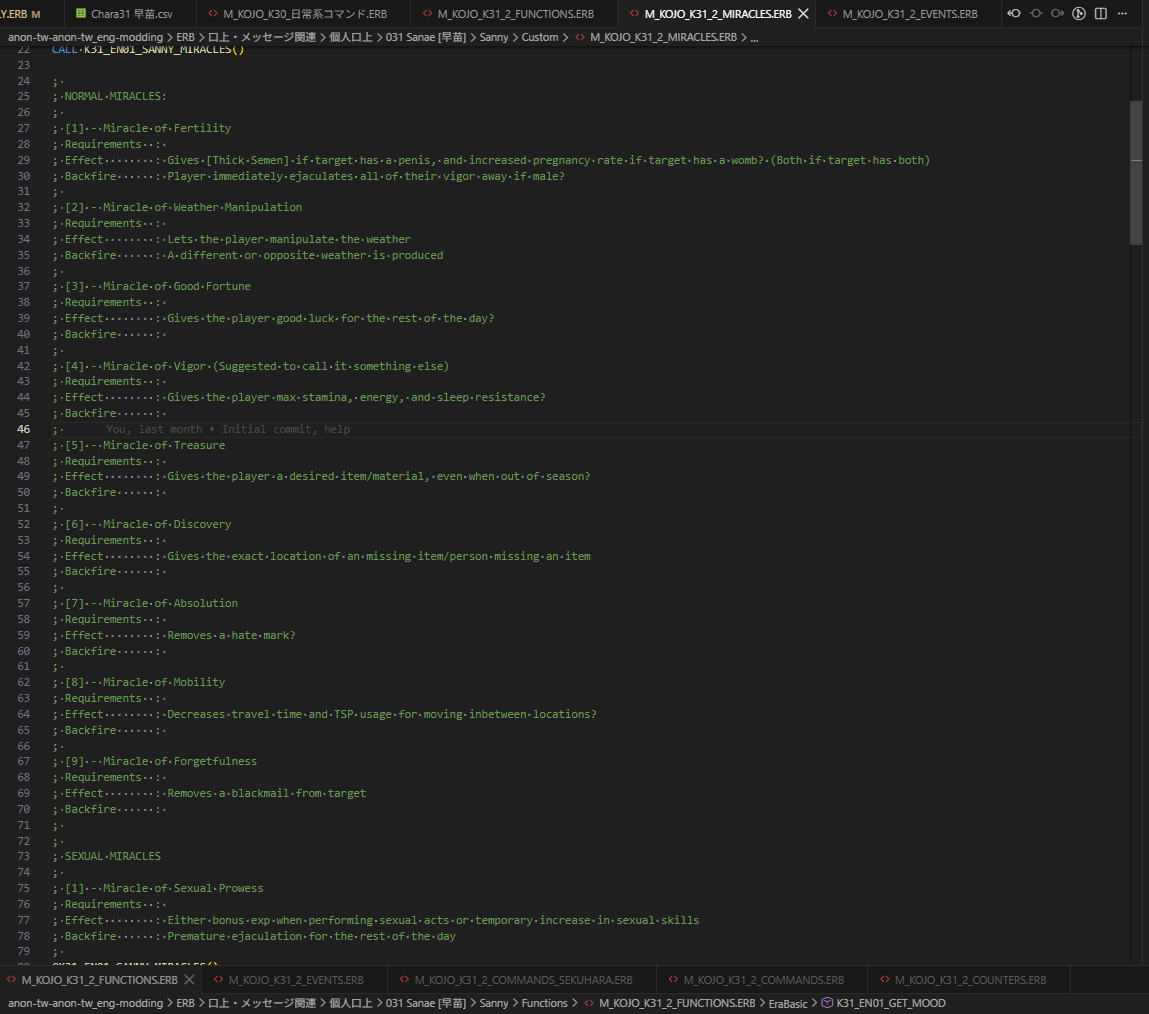The image size is (1149, 1014).
Task: Expand the top breadcrumb ellipsis symbol
Action: tap(754, 37)
